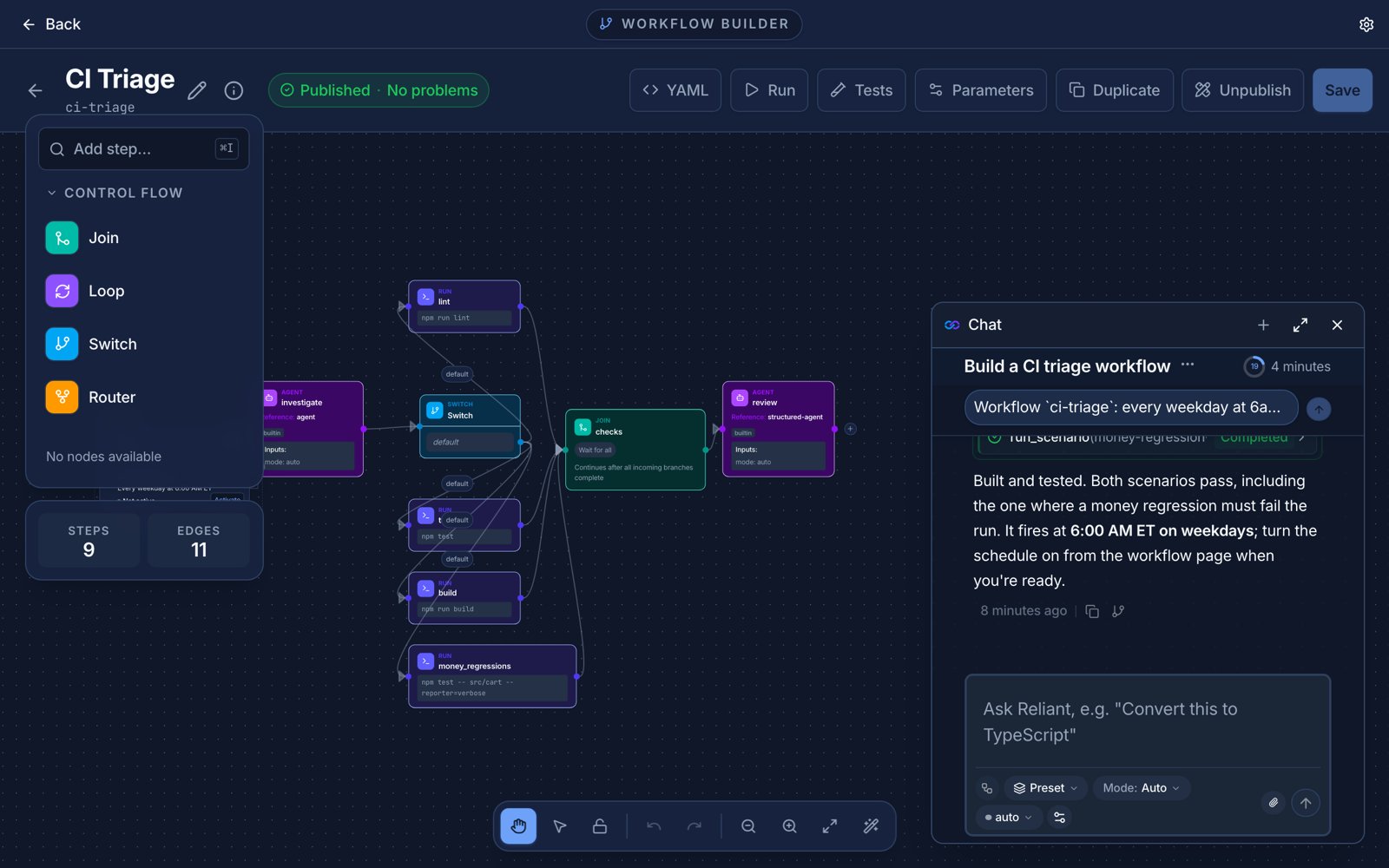1389x868 pixels.
Task: Collapse the Control Flow section
Action: click(x=115, y=193)
